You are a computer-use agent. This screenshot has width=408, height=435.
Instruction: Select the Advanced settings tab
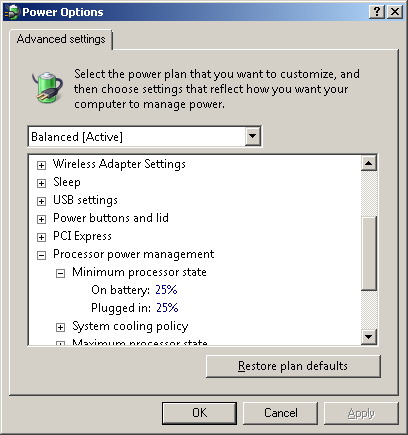(x=61, y=39)
